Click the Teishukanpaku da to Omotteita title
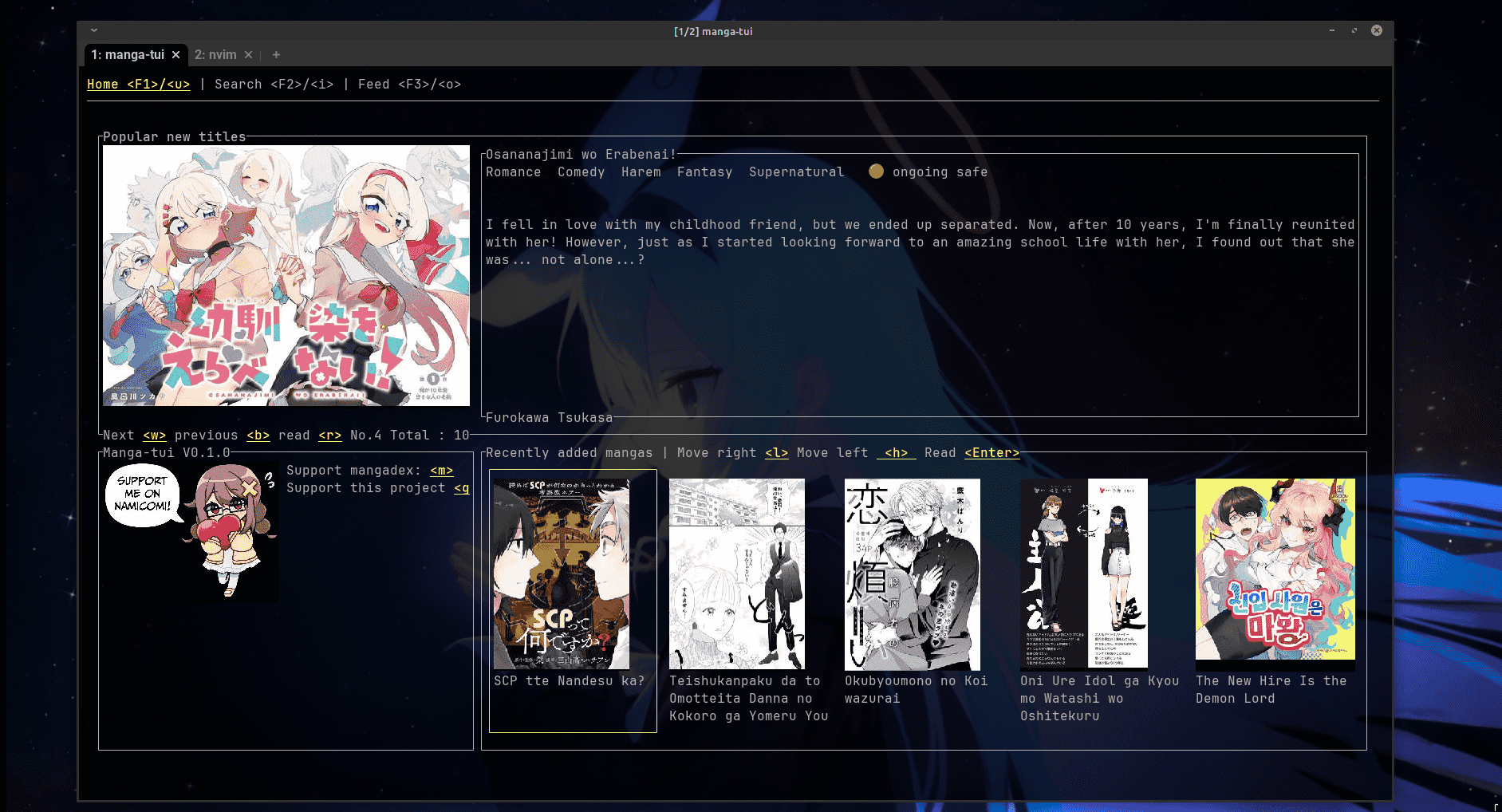The image size is (1502, 812). pos(749,699)
